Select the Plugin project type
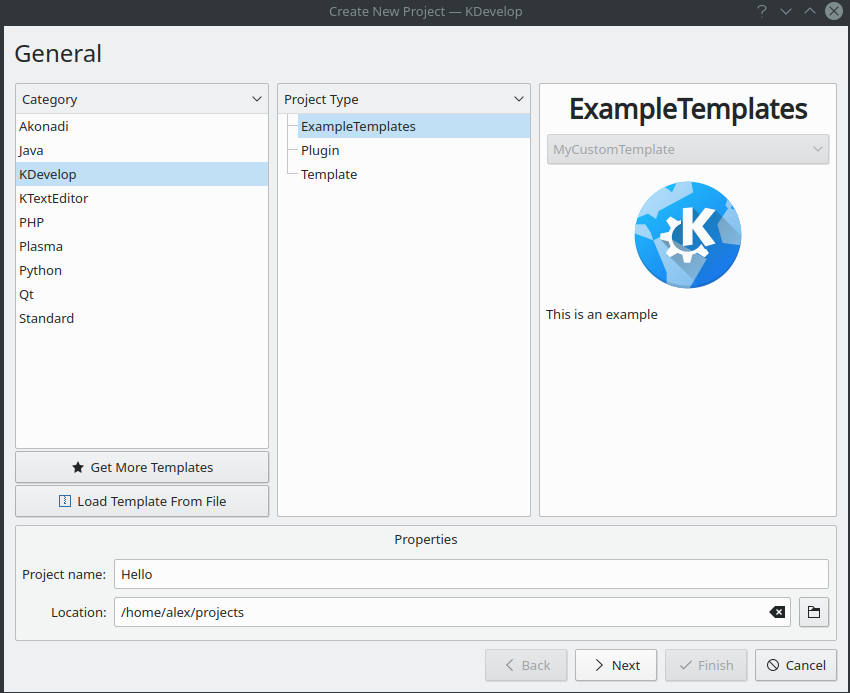The height and width of the screenshot is (693, 850). pyautogui.click(x=414, y=150)
